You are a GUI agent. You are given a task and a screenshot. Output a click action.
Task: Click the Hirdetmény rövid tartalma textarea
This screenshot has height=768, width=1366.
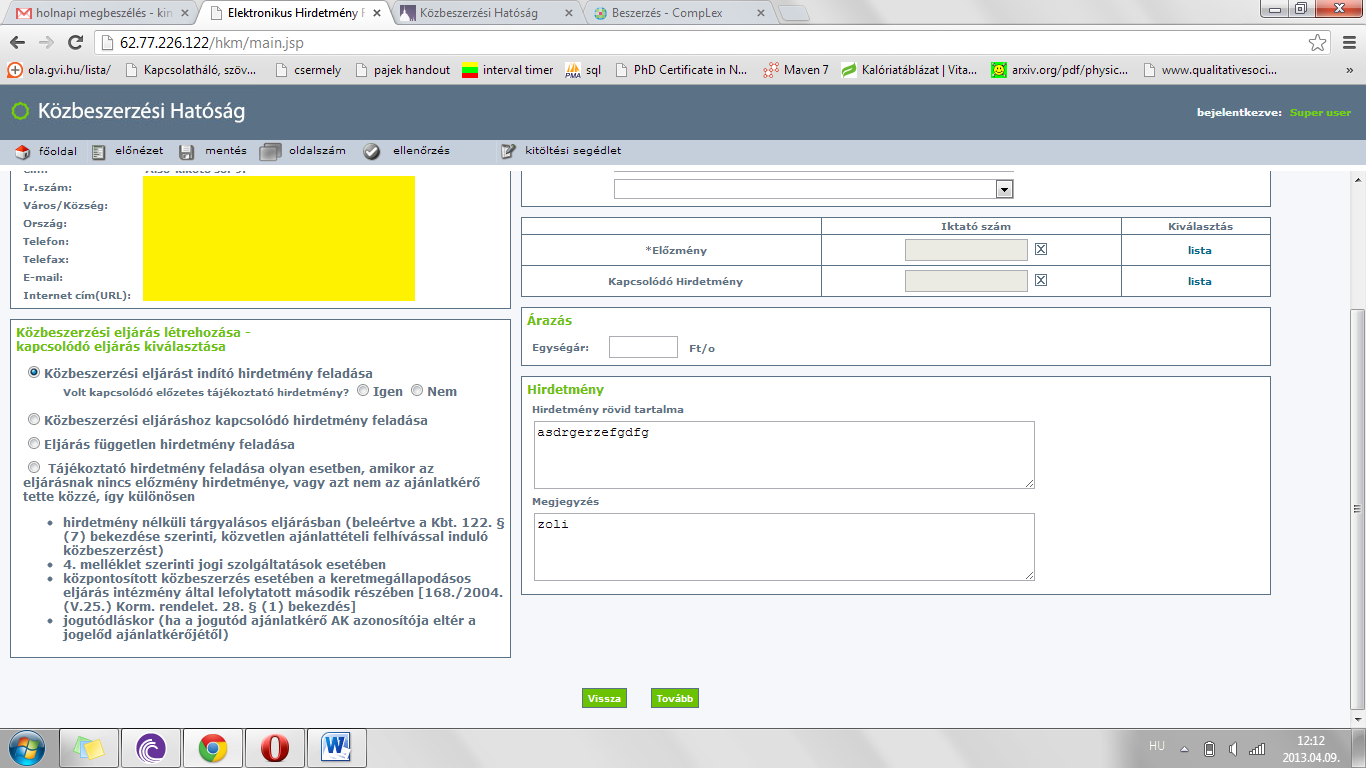784,455
